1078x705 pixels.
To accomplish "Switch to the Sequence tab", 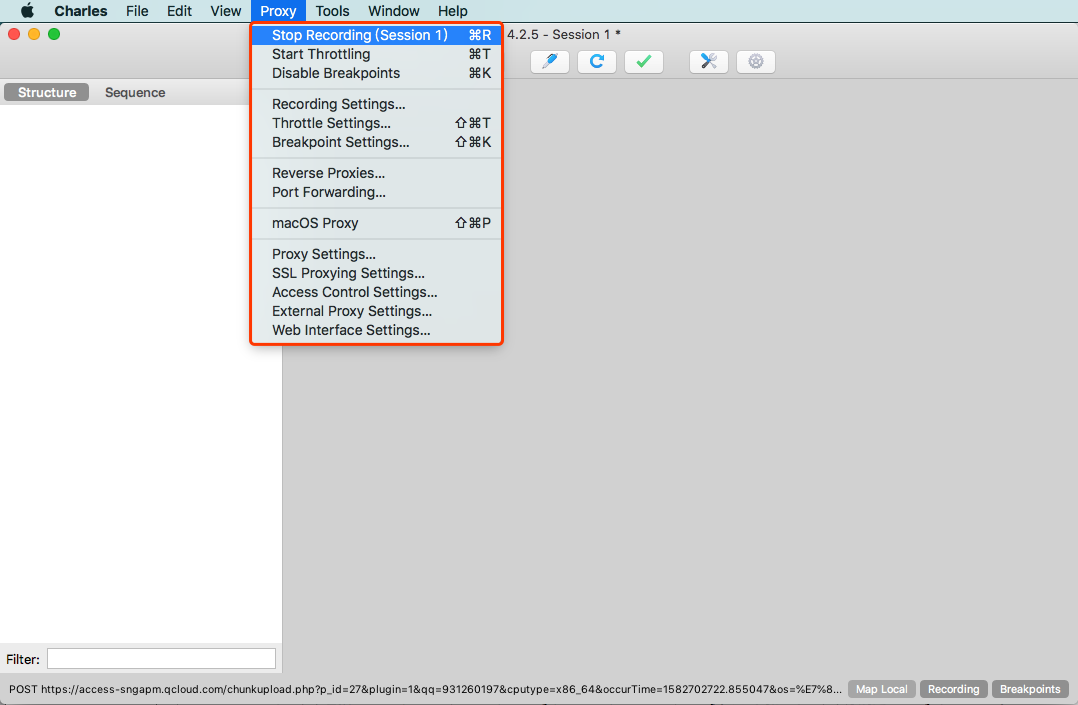I will pos(135,92).
